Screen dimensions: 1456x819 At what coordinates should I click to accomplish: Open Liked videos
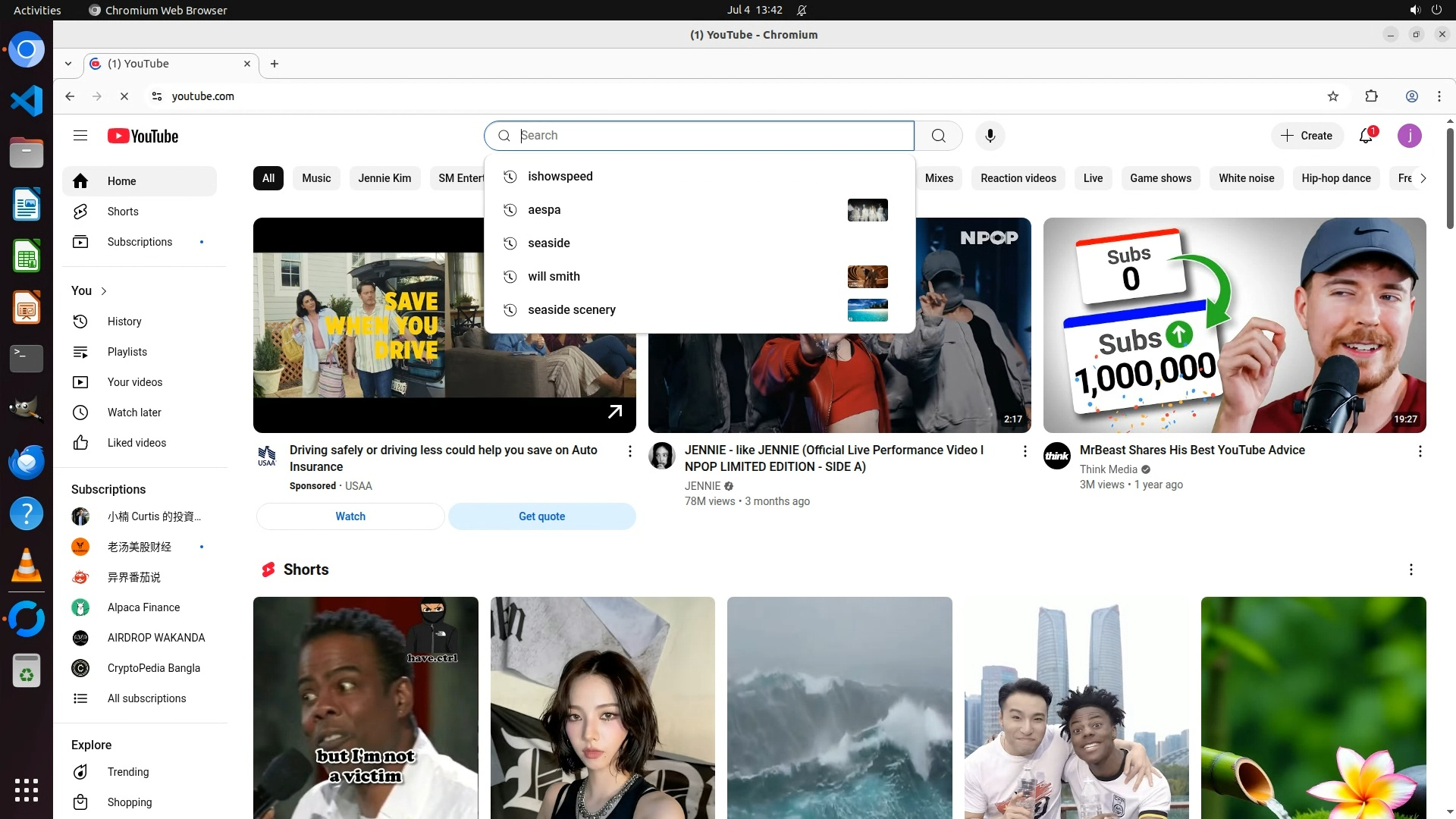(x=136, y=443)
